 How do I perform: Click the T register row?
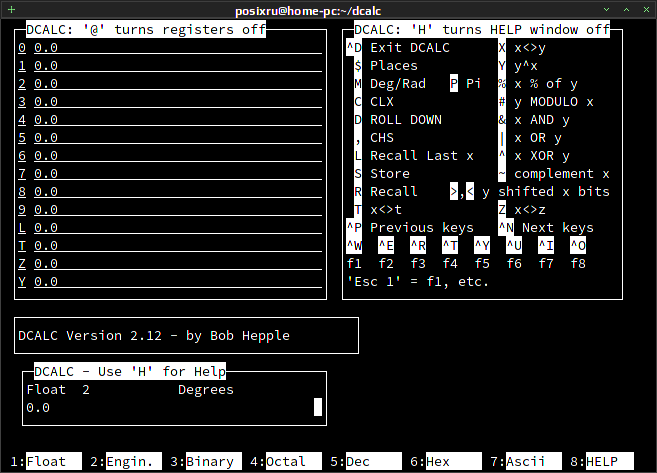point(170,246)
